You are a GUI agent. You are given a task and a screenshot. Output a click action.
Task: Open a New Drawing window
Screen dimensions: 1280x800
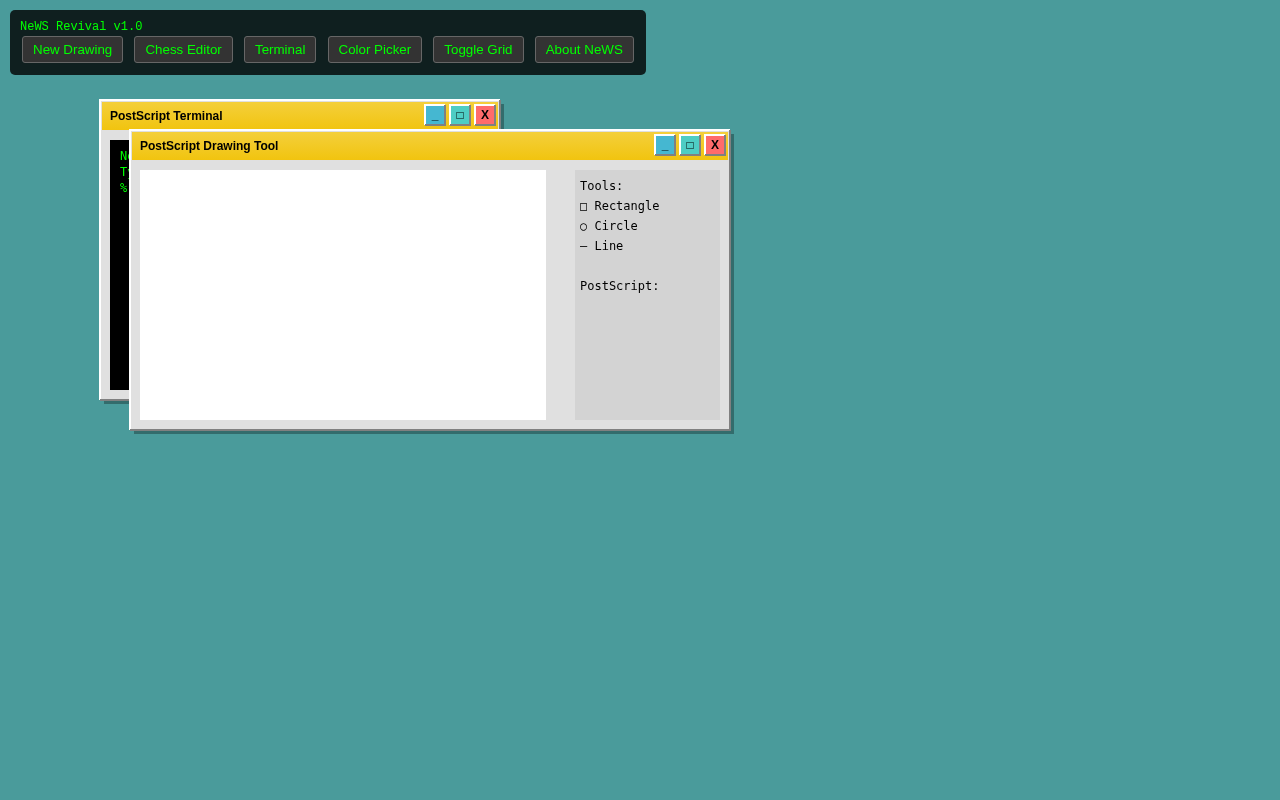72,50
